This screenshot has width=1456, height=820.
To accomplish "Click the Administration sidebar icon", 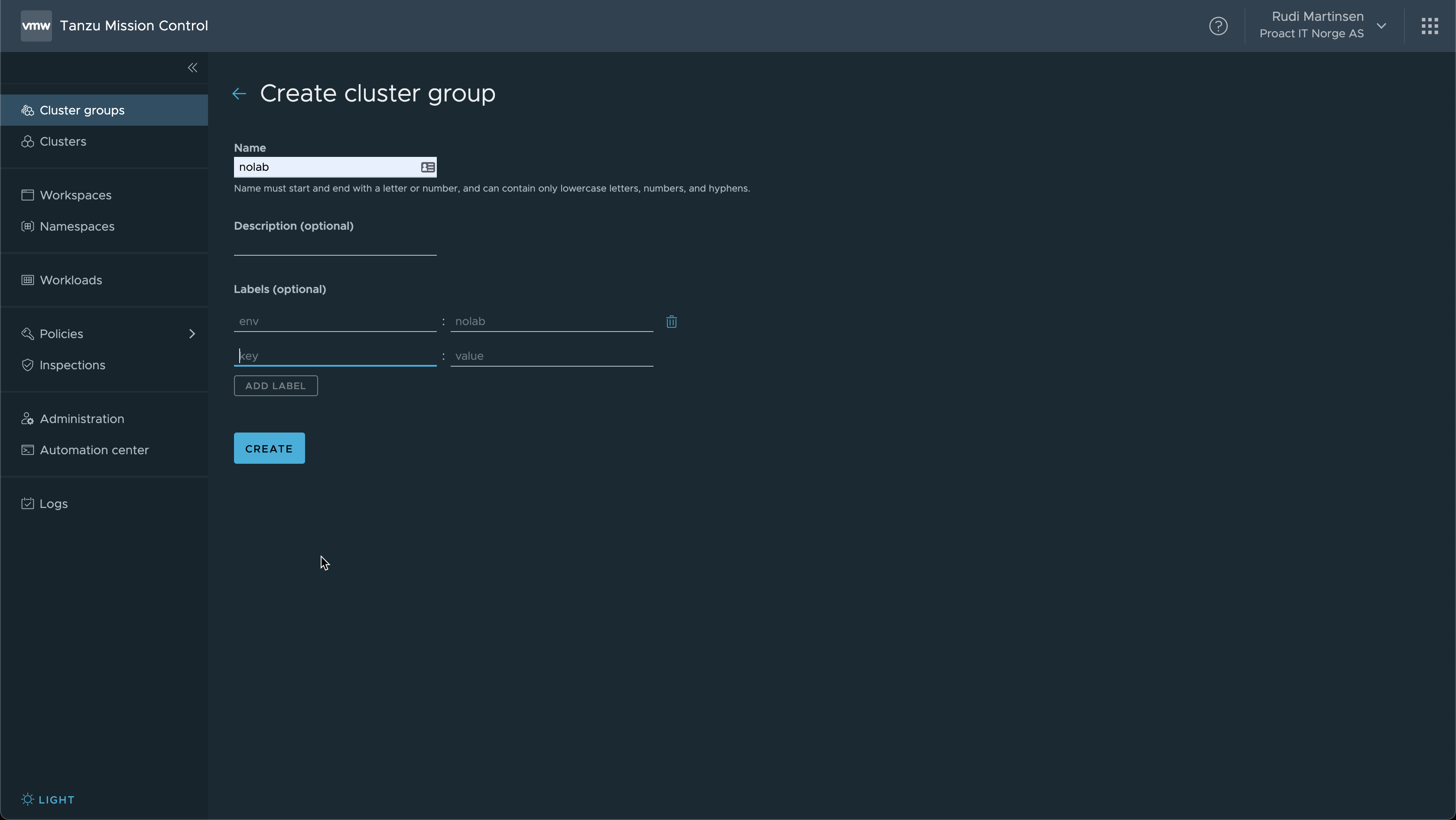I will [x=27, y=419].
